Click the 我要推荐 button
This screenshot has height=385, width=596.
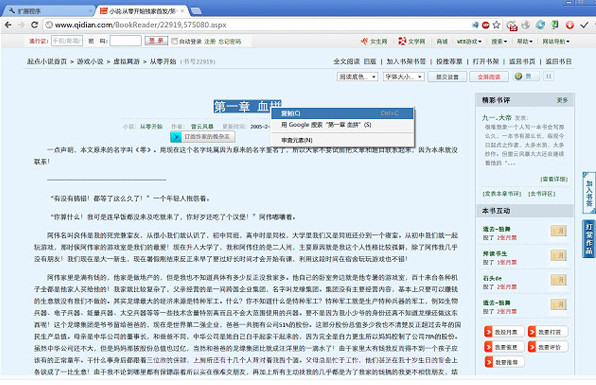[x=504, y=362]
